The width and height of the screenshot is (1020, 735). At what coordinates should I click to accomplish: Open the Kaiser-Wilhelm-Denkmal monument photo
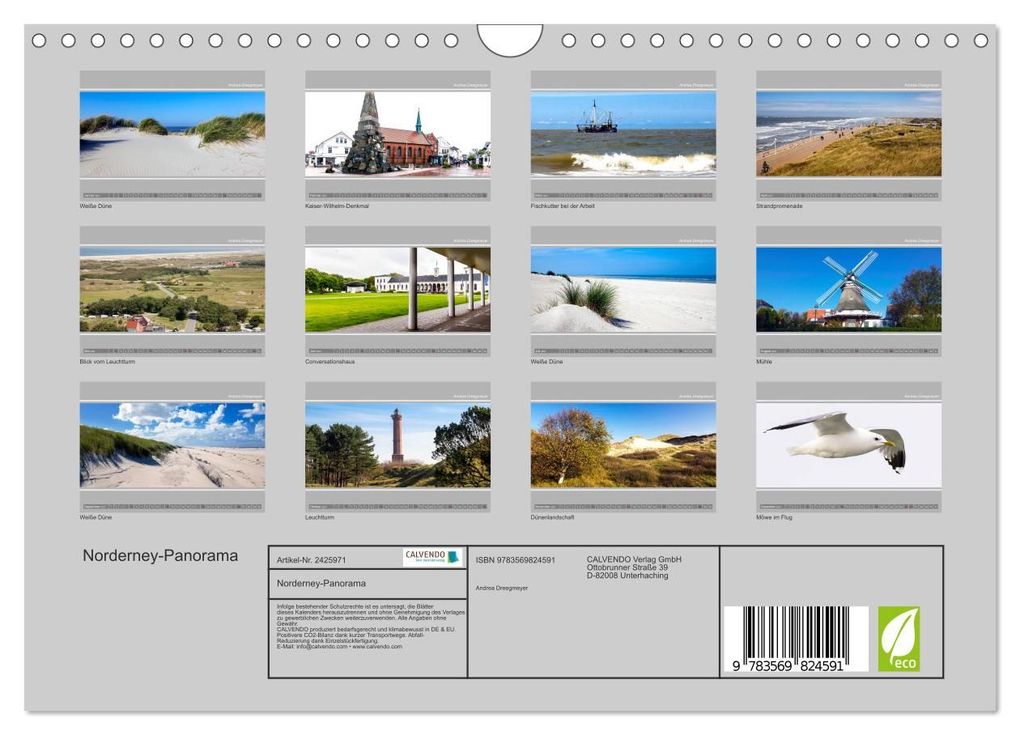click(x=397, y=134)
